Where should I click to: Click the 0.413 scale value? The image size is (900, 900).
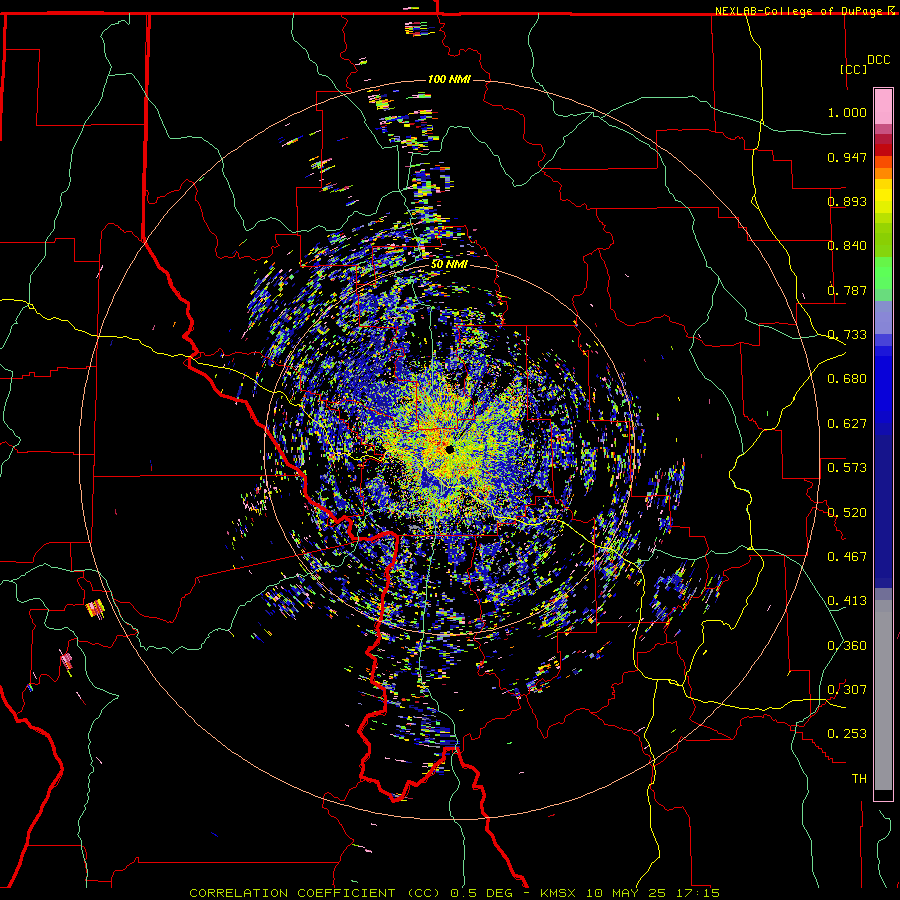tap(847, 601)
